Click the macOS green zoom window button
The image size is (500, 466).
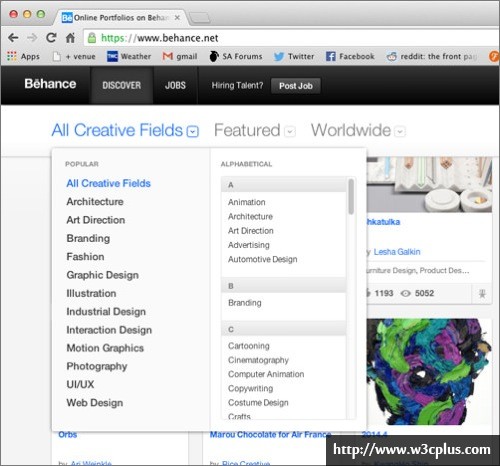click(41, 14)
